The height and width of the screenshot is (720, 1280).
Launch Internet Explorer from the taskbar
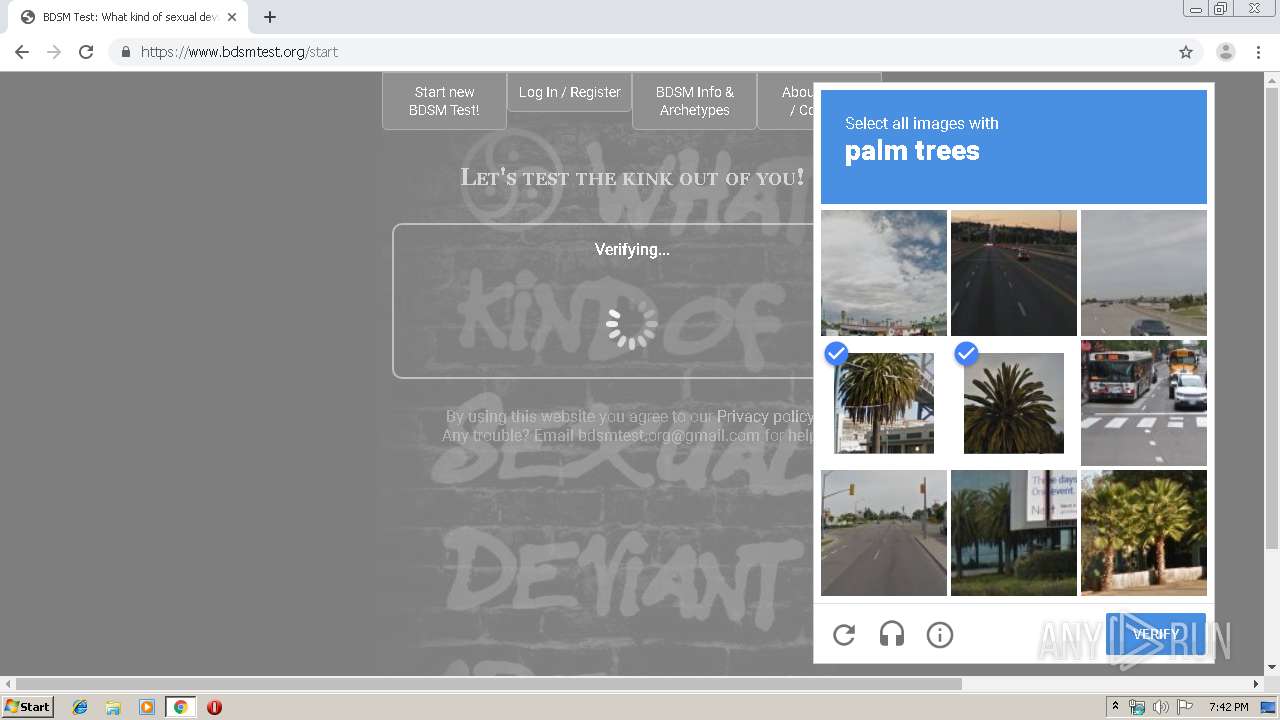tap(80, 707)
